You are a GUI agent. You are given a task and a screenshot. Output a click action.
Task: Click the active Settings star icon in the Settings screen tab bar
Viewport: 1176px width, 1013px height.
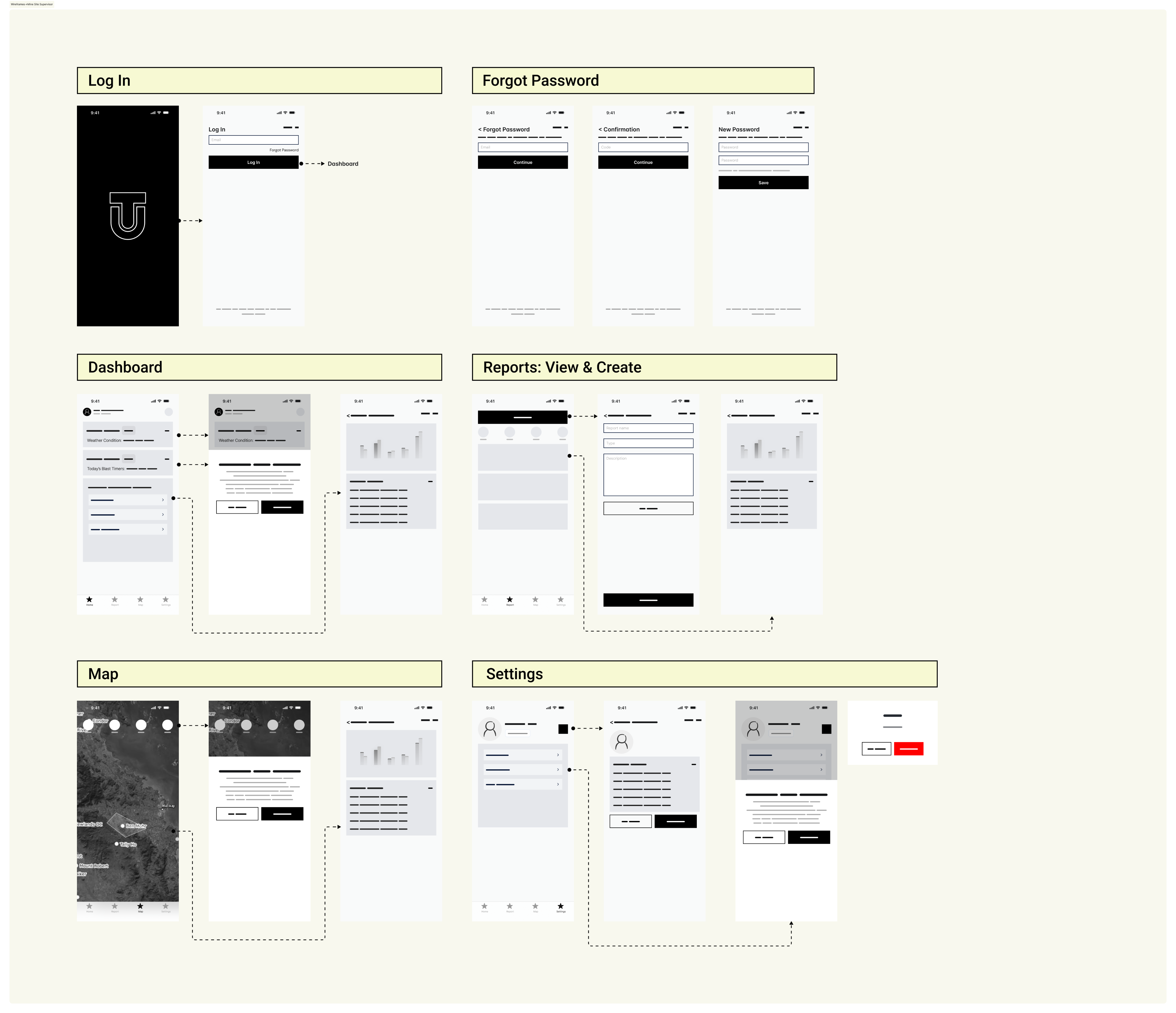point(561,907)
